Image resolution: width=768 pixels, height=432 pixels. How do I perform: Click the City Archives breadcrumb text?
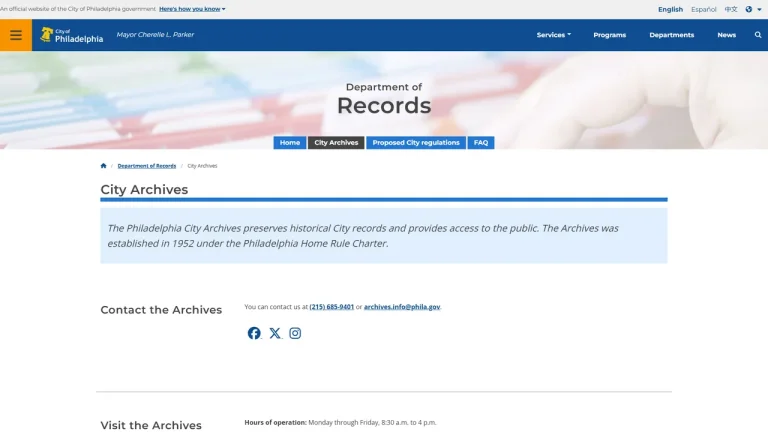pyautogui.click(x=202, y=166)
